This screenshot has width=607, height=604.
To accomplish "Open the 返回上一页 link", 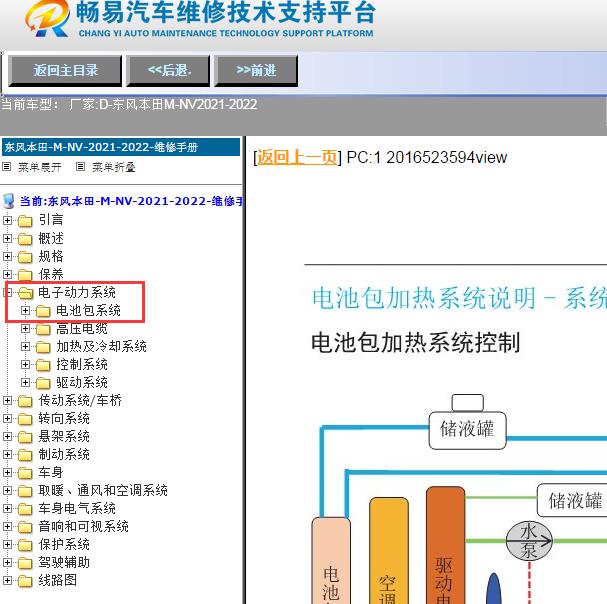I will [297, 157].
